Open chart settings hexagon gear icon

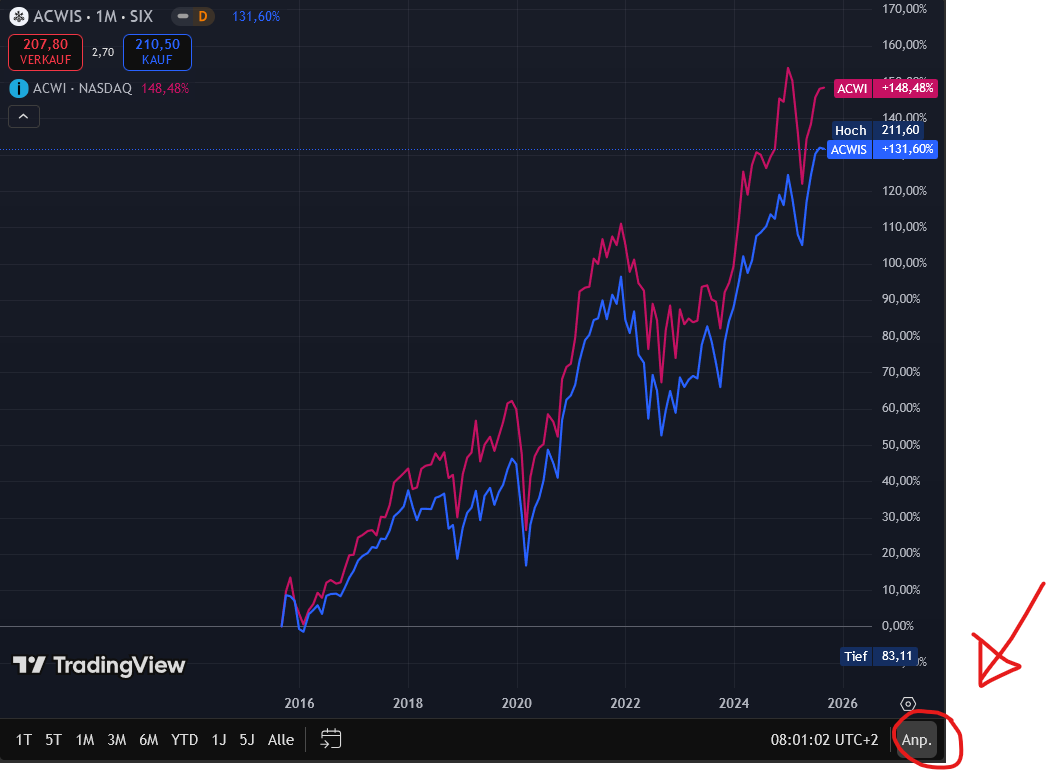coord(908,704)
